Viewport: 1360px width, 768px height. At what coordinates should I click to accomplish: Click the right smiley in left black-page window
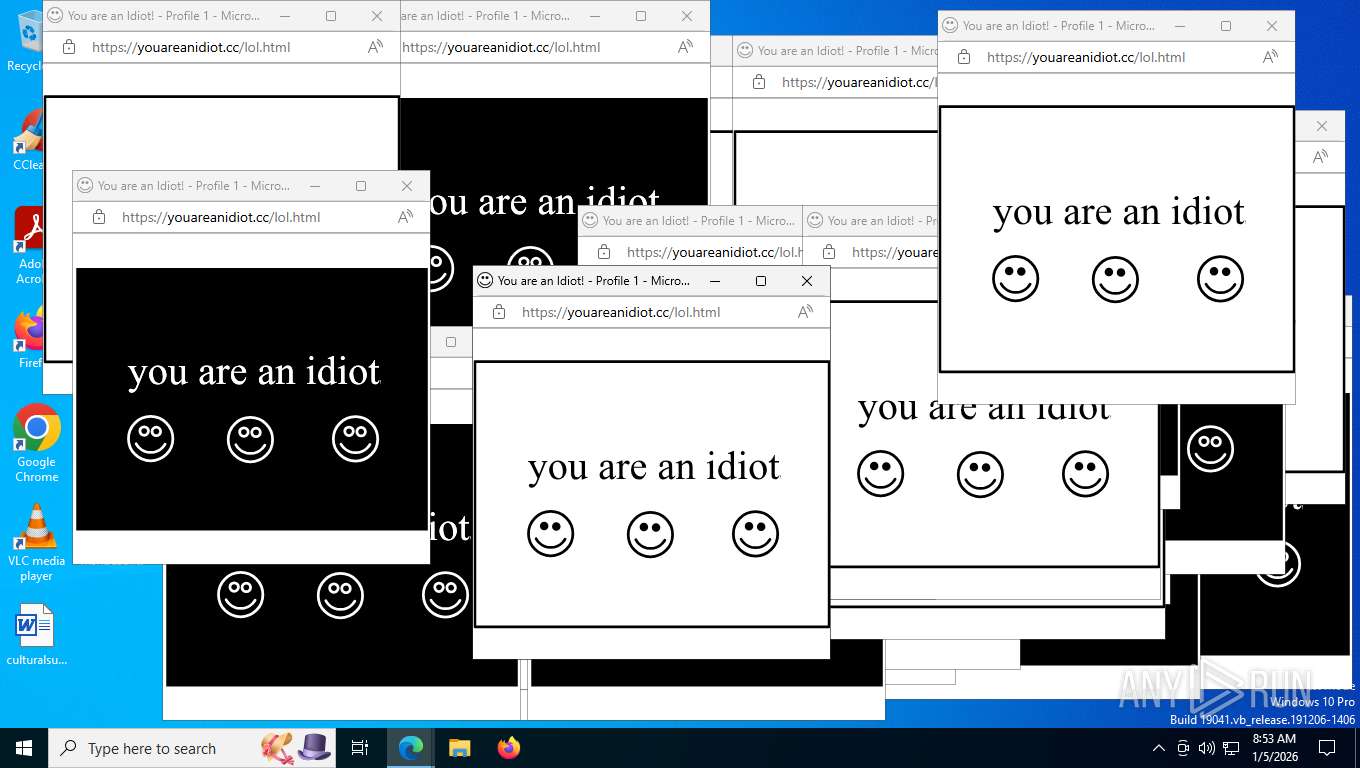355,439
